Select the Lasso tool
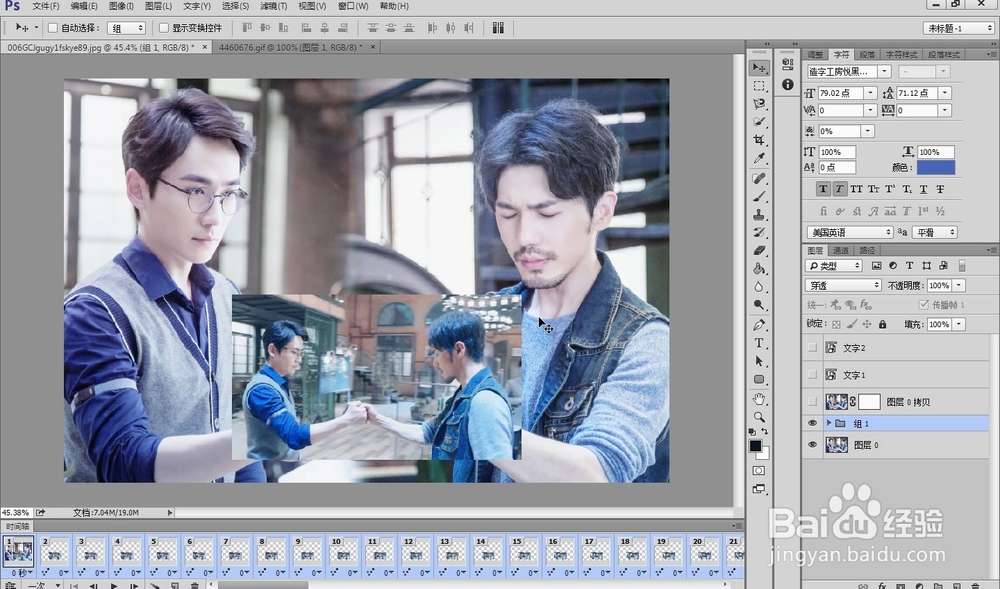Image resolution: width=1000 pixels, height=589 pixels. coord(759,103)
